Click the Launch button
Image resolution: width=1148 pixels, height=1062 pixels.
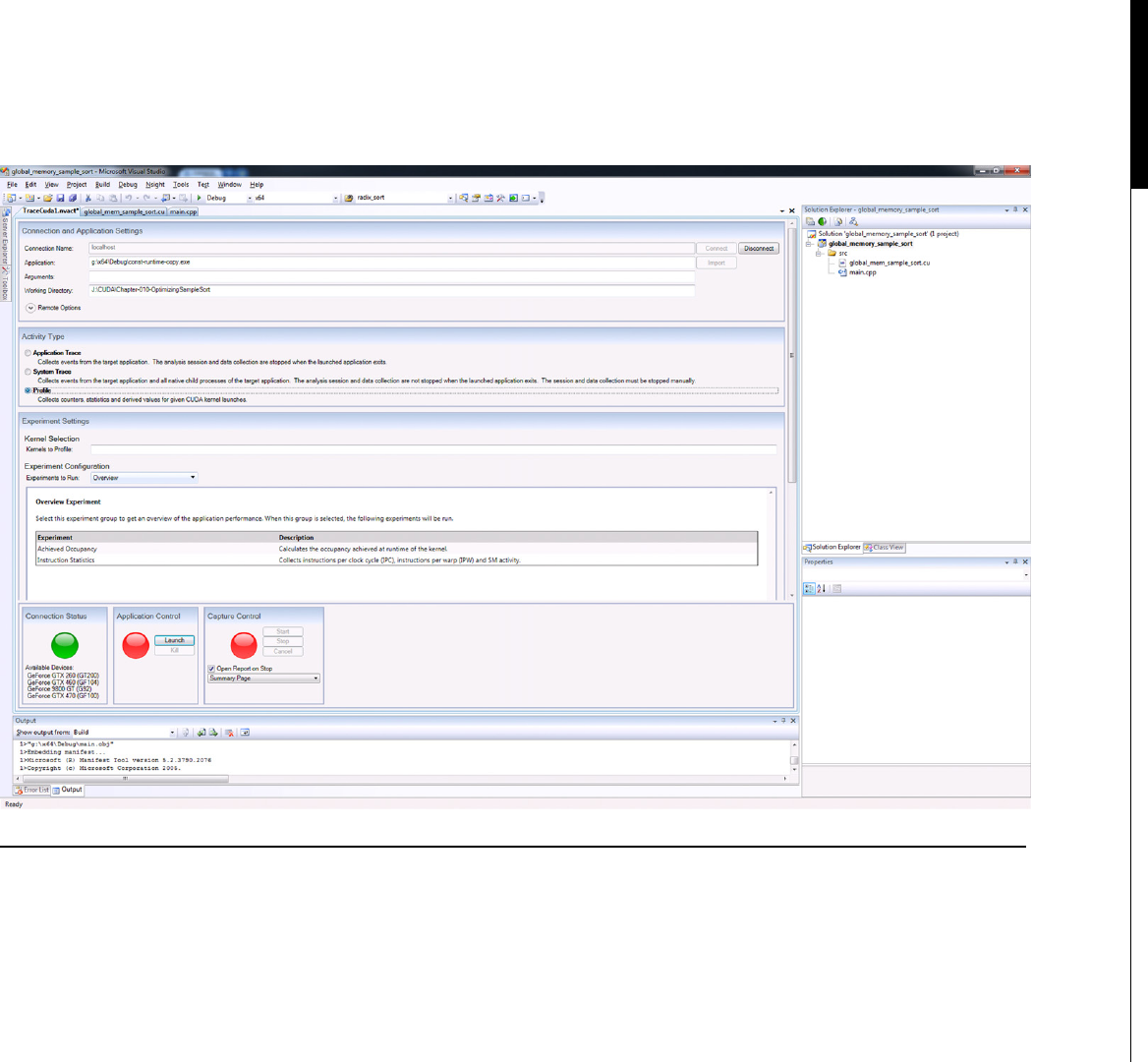click(x=174, y=640)
